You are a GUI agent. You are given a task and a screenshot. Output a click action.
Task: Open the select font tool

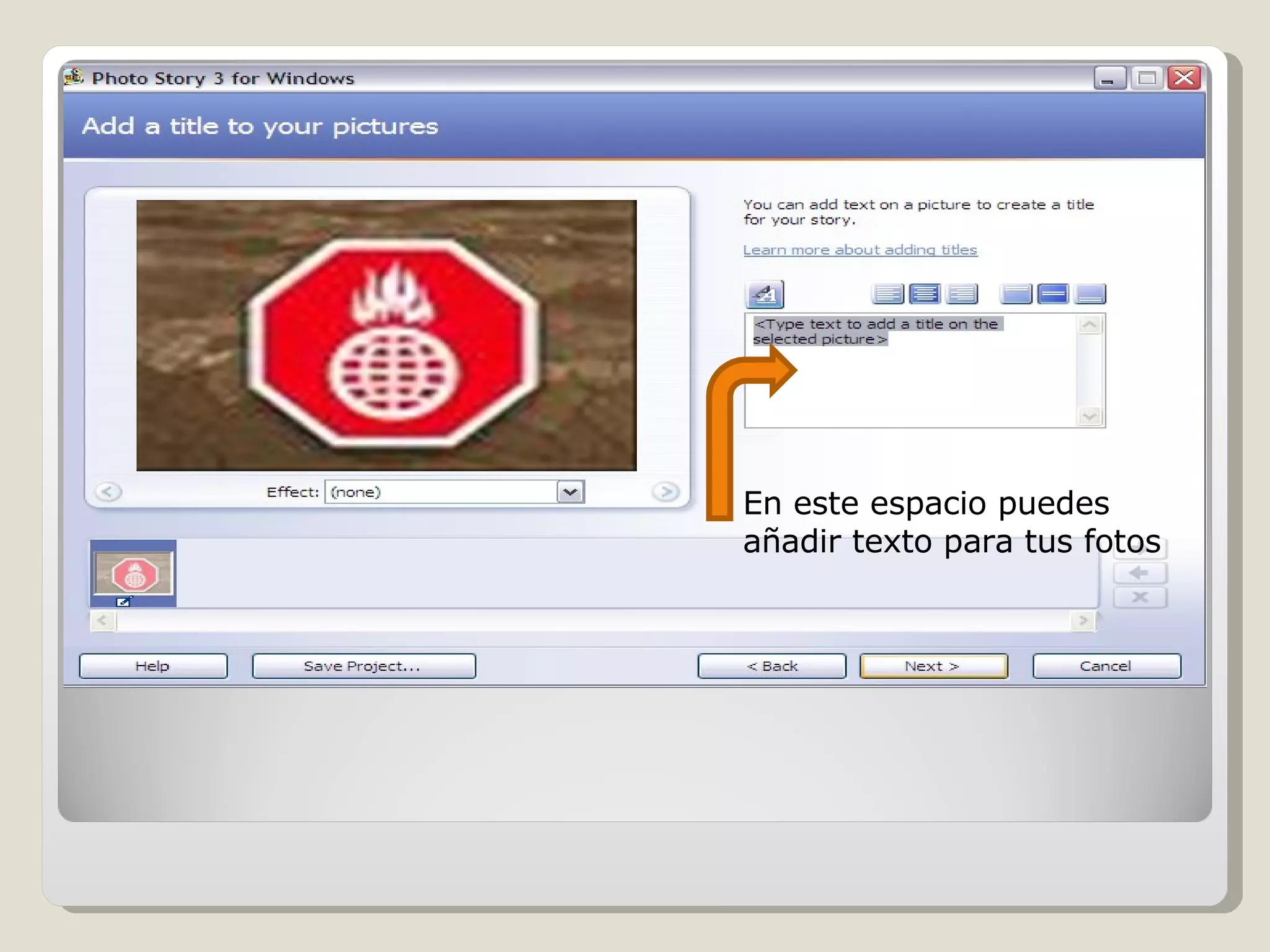click(765, 294)
